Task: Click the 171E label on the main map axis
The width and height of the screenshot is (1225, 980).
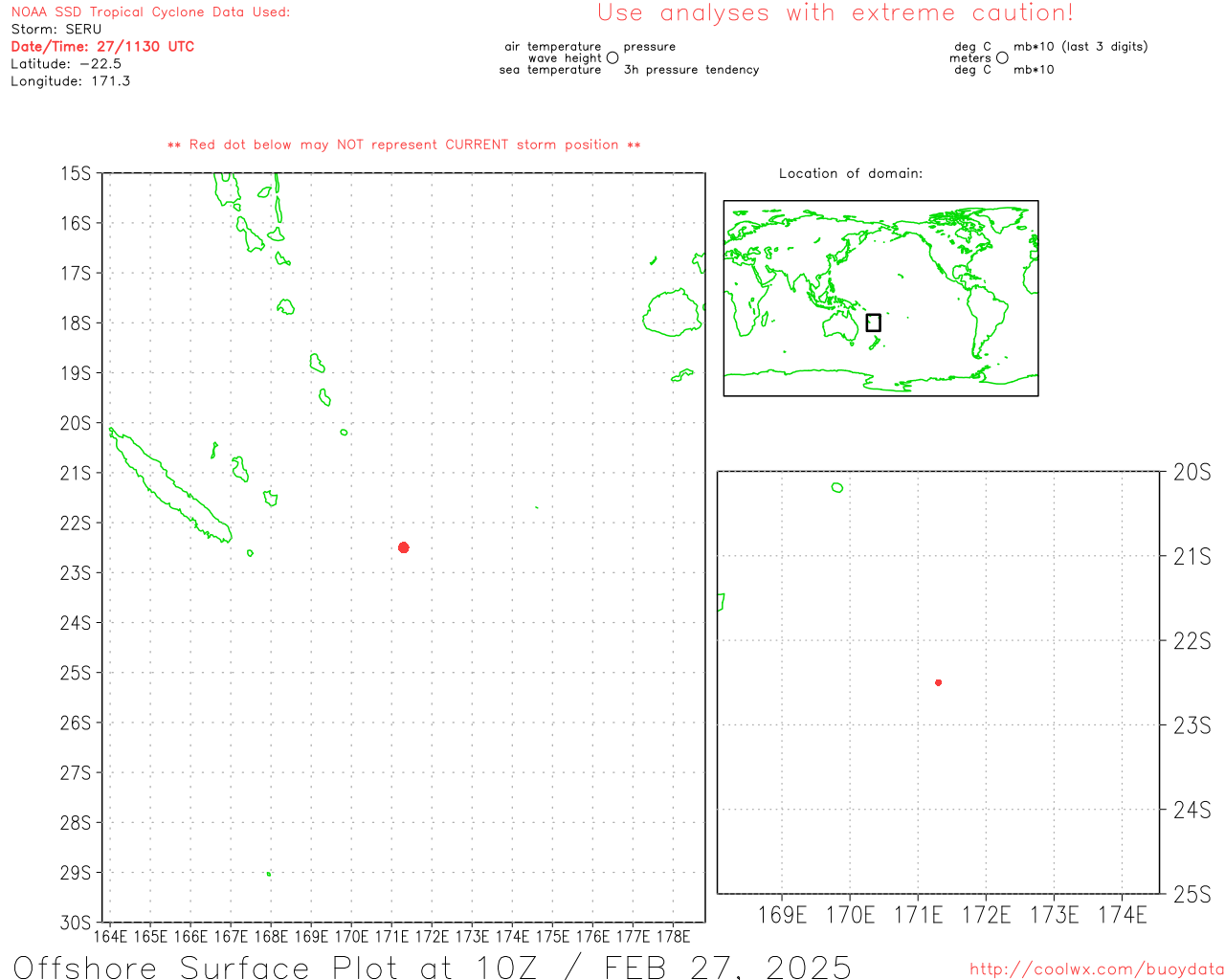Action: 391,936
